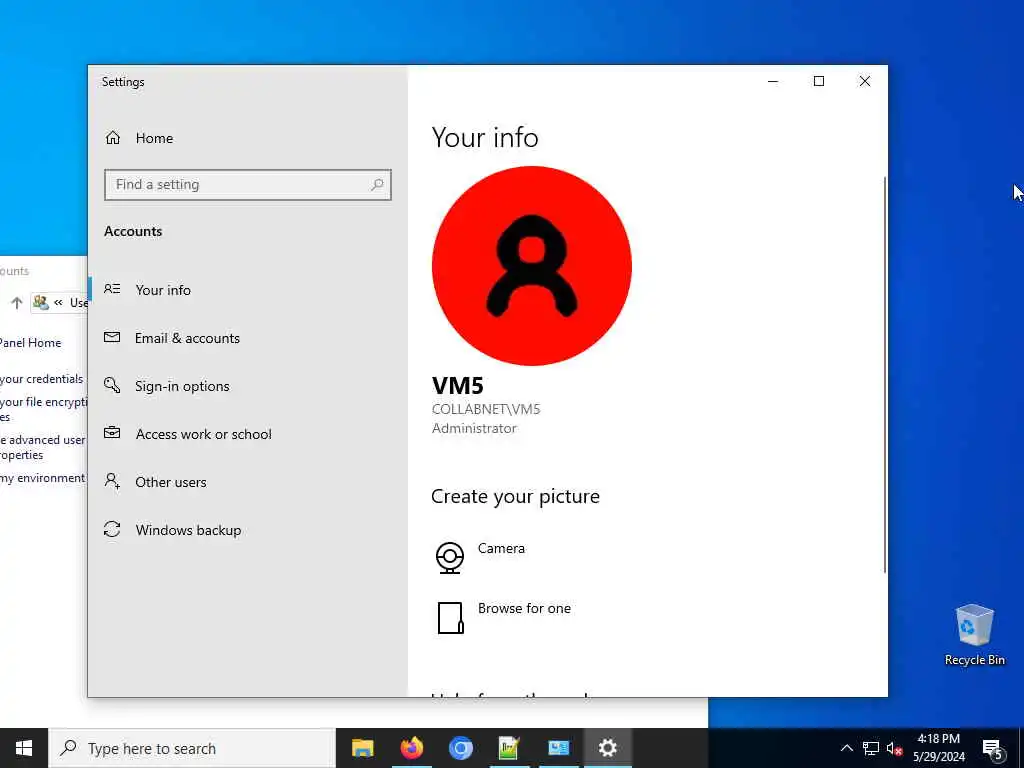
Task: Click the users icon in Control Panel address bar
Action: click(x=41, y=302)
